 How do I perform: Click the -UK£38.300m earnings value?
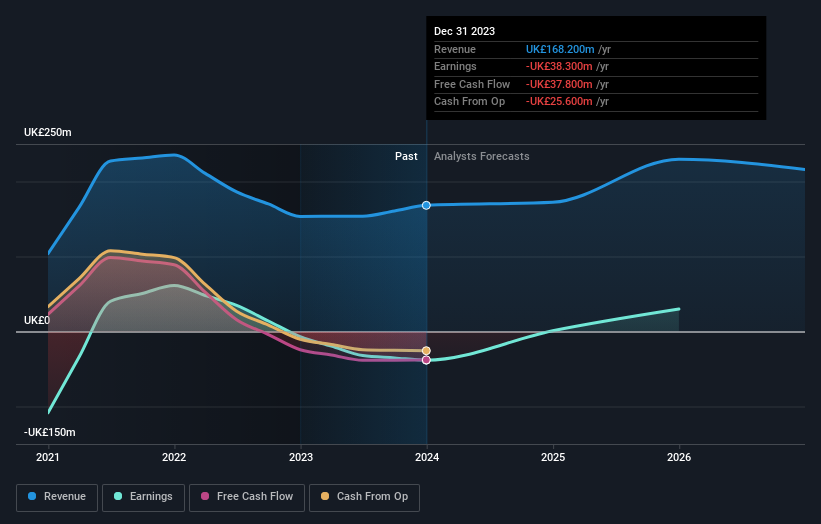pyautogui.click(x=559, y=66)
